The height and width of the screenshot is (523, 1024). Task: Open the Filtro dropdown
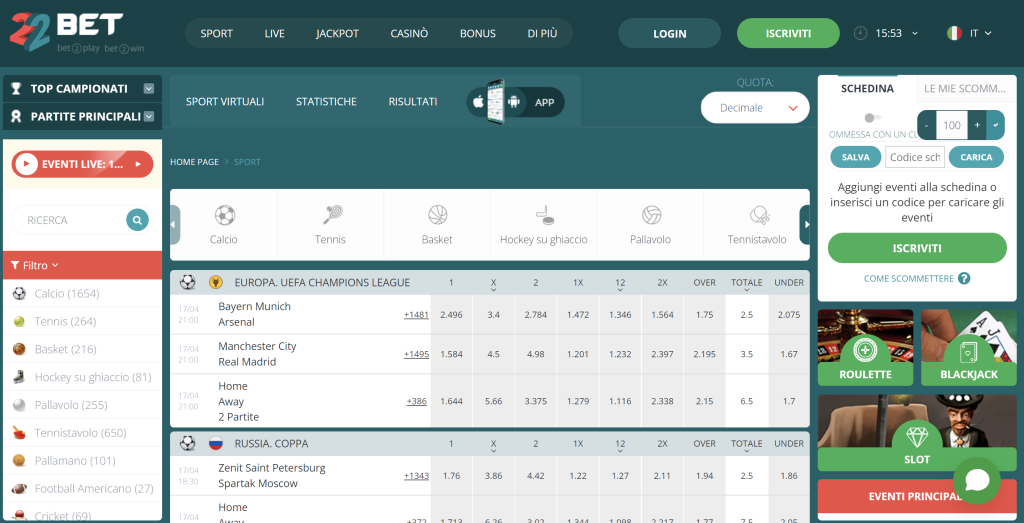coord(35,266)
